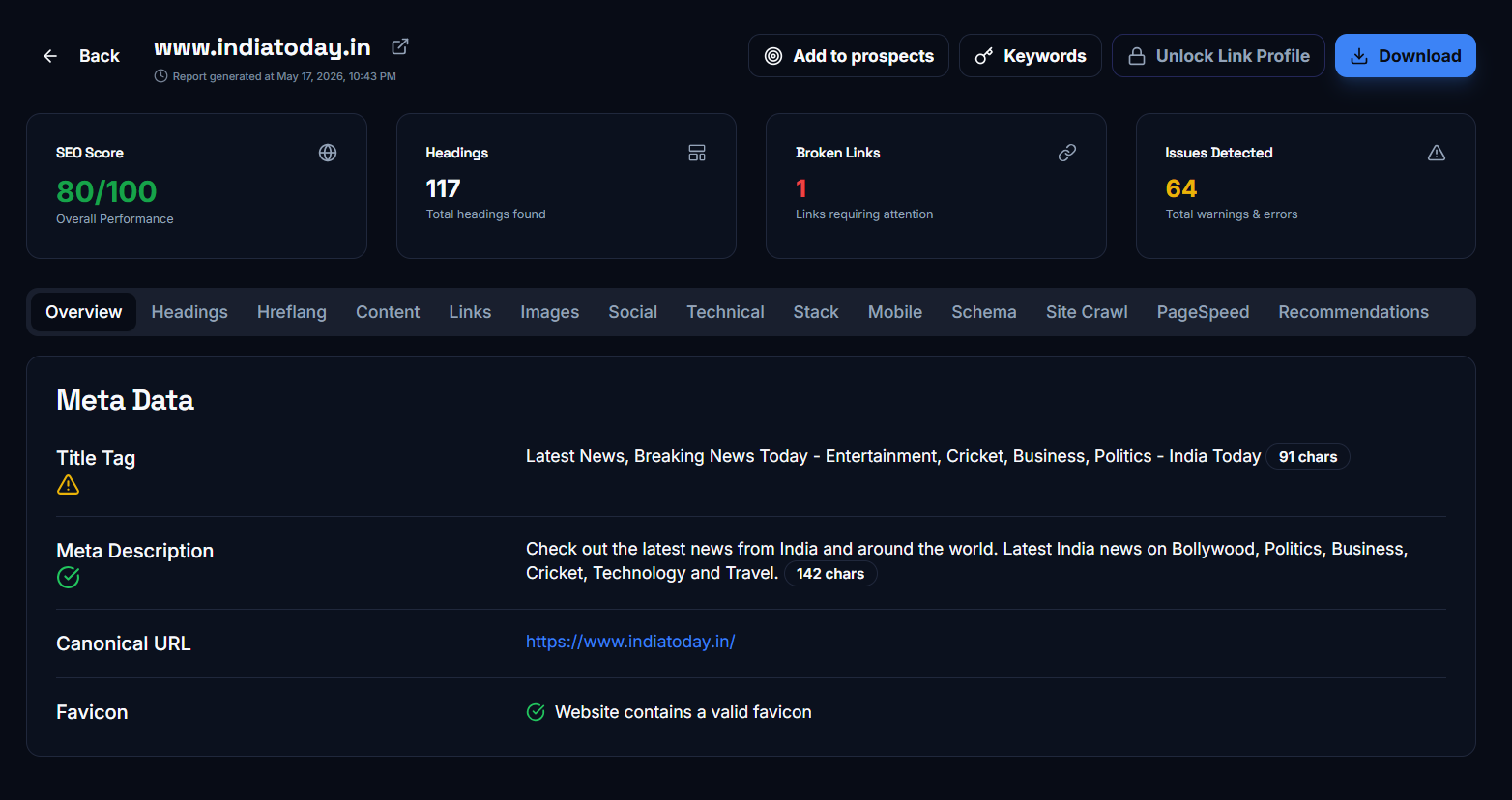
Task: Click the Title Tag row label
Action: [x=96, y=458]
